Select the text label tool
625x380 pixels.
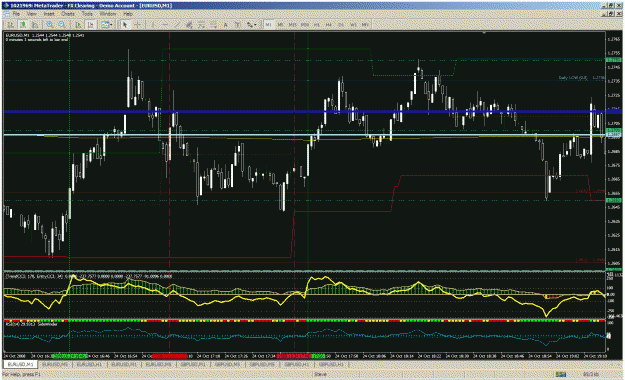point(238,25)
